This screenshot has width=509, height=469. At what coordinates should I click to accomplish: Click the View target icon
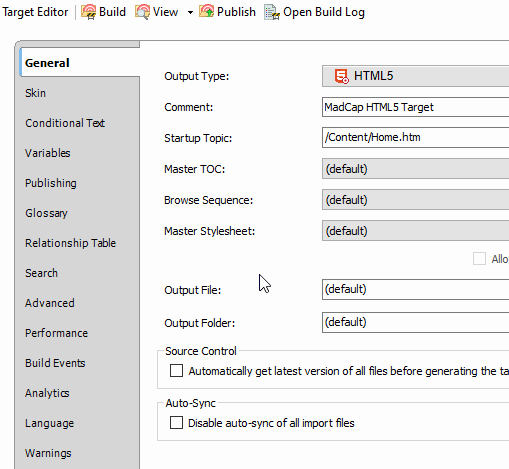[142, 12]
